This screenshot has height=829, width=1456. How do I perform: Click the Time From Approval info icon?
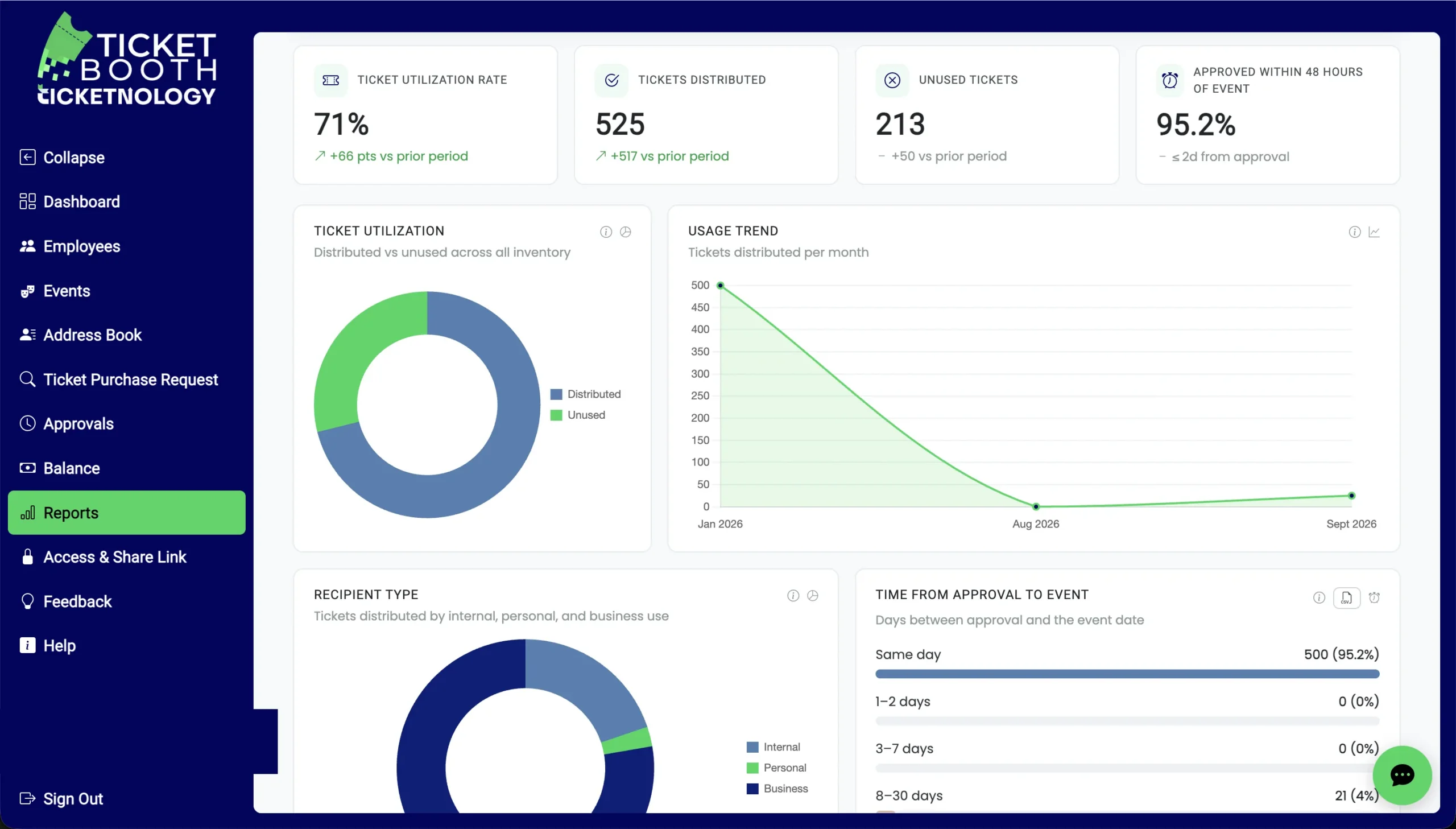[1319, 597]
